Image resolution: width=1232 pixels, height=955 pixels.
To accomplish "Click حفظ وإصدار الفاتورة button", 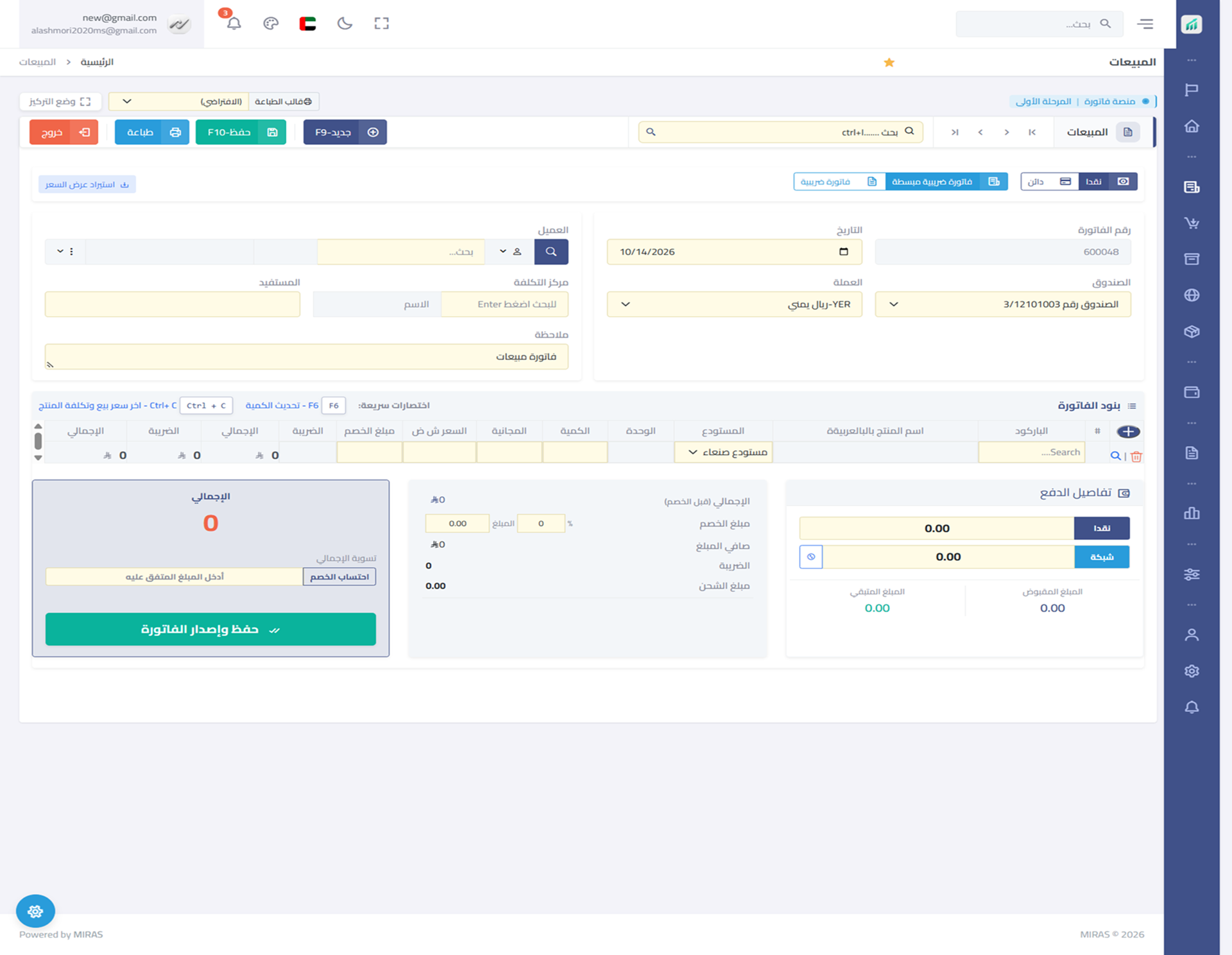I will click(x=210, y=629).
